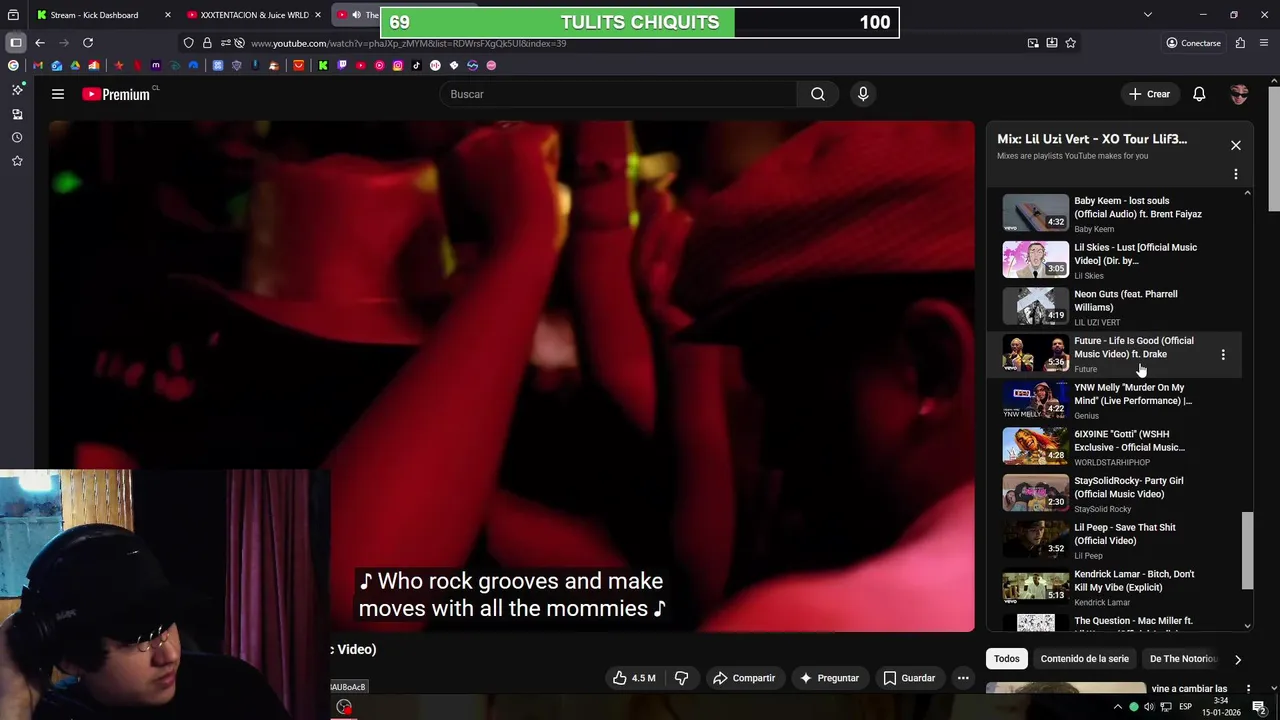The height and width of the screenshot is (720, 1280).
Task: Open the browser application menu
Action: tap(1264, 43)
